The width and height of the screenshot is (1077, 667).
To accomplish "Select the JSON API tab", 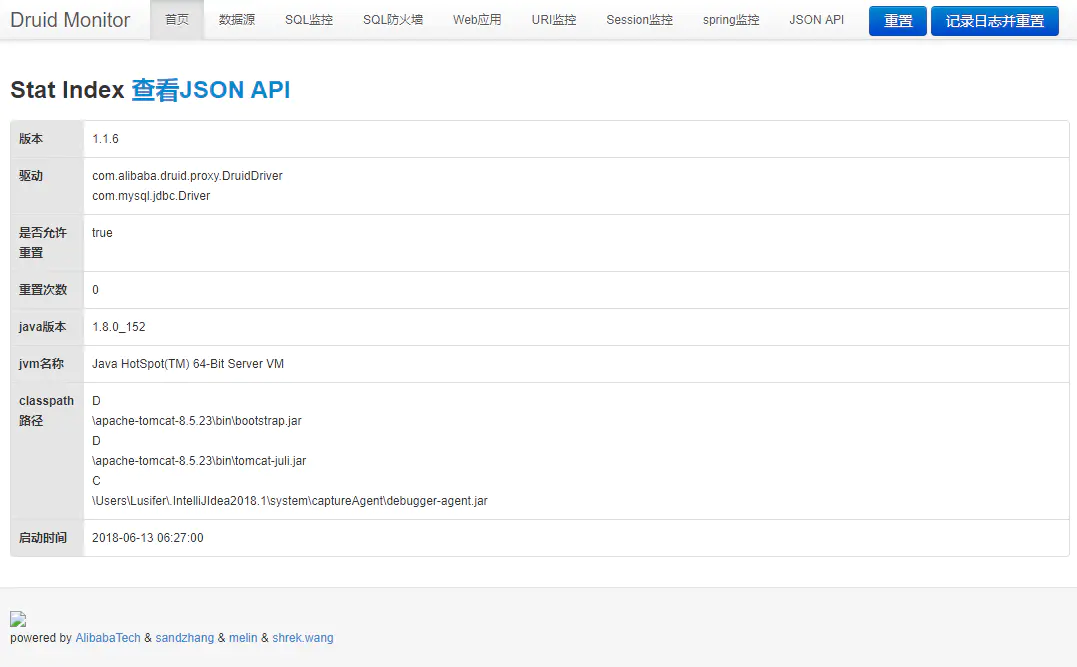I will point(817,20).
